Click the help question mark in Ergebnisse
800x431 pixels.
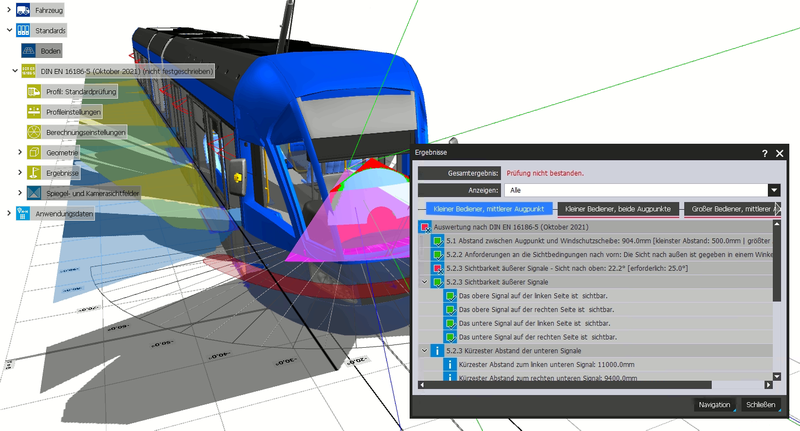click(x=764, y=153)
